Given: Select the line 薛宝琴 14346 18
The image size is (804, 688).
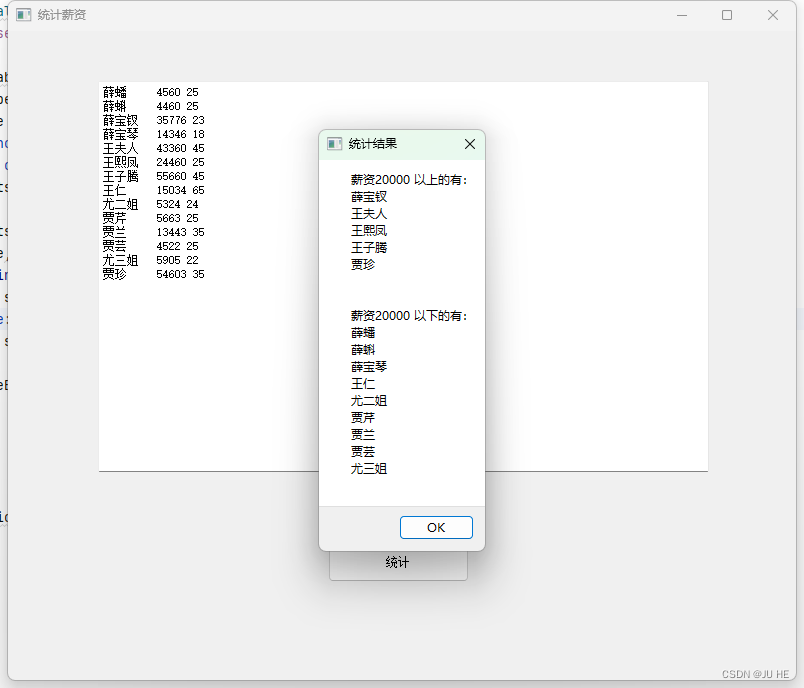Looking at the screenshot, I should tap(153, 134).
